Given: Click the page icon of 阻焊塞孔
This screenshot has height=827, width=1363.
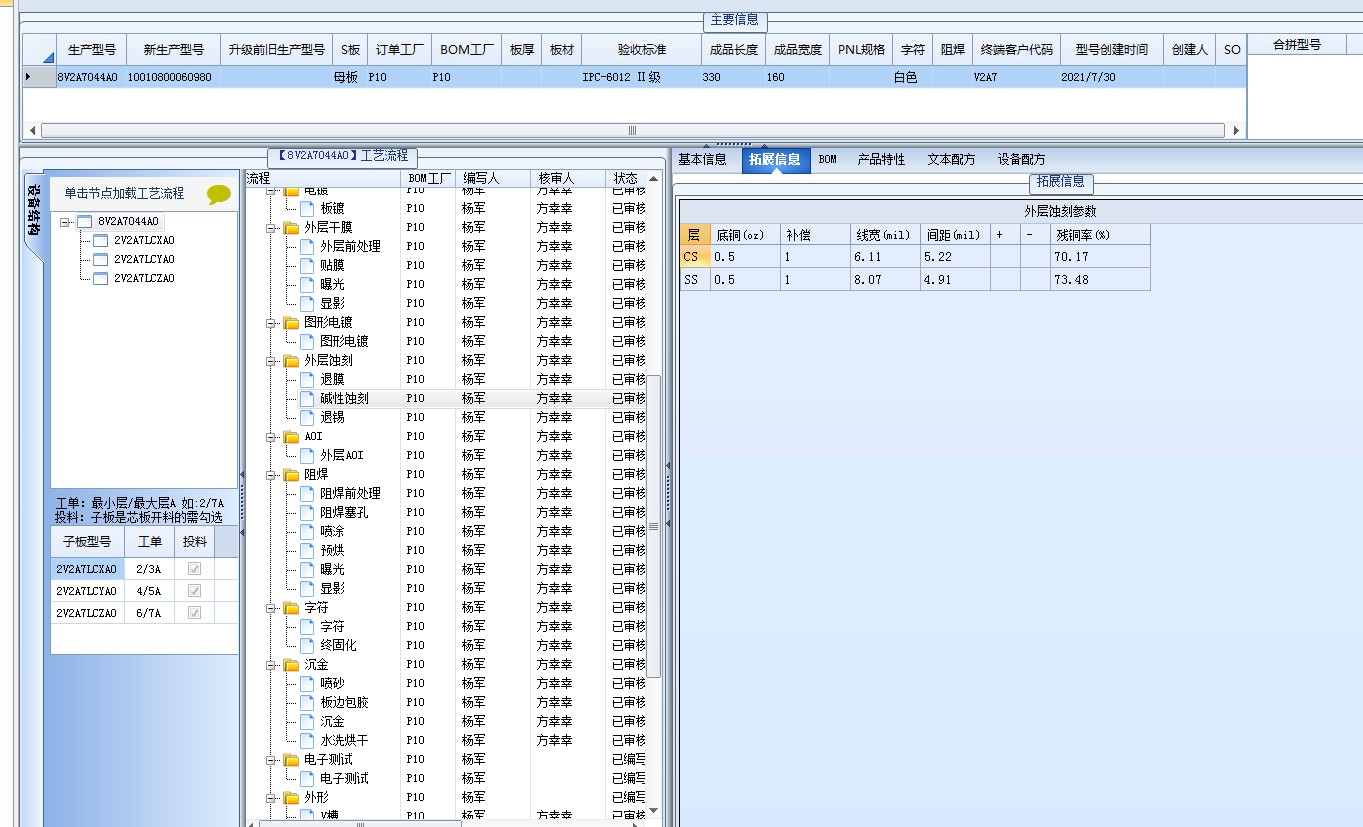Looking at the screenshot, I should (x=307, y=512).
